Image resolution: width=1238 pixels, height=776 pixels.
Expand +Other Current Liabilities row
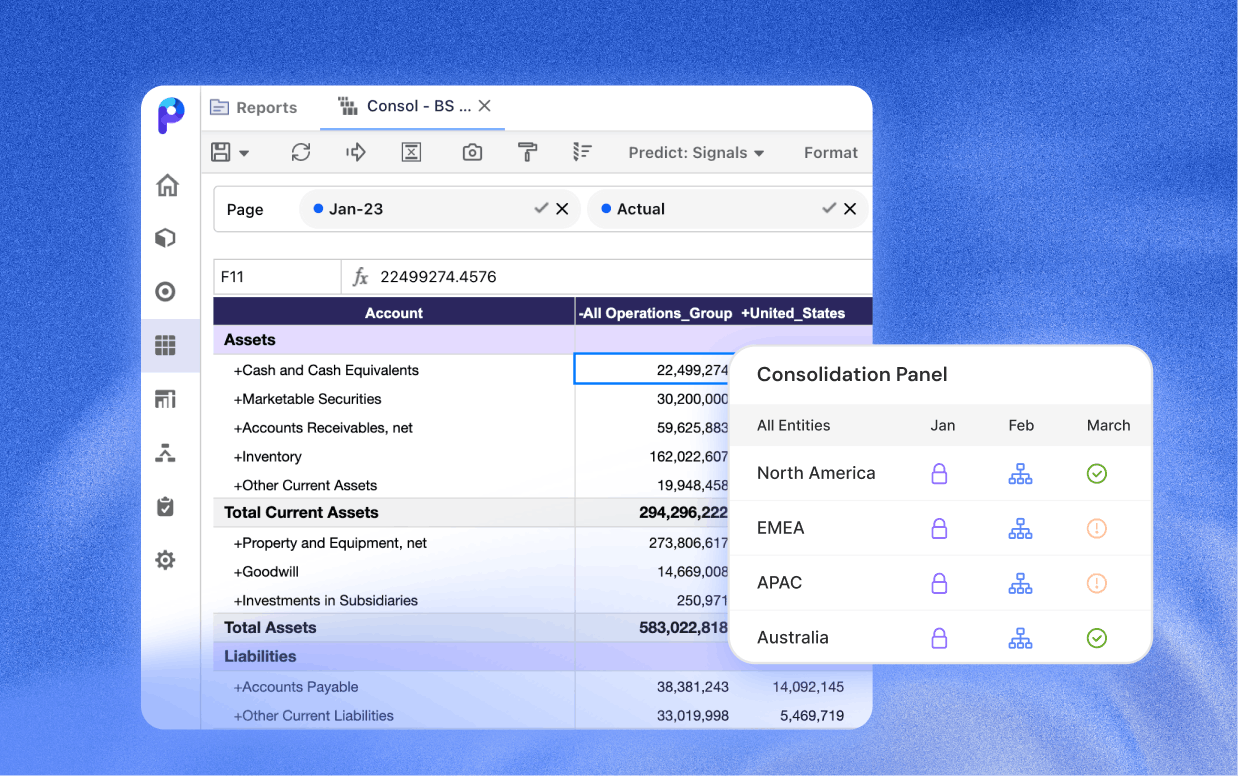(x=313, y=716)
